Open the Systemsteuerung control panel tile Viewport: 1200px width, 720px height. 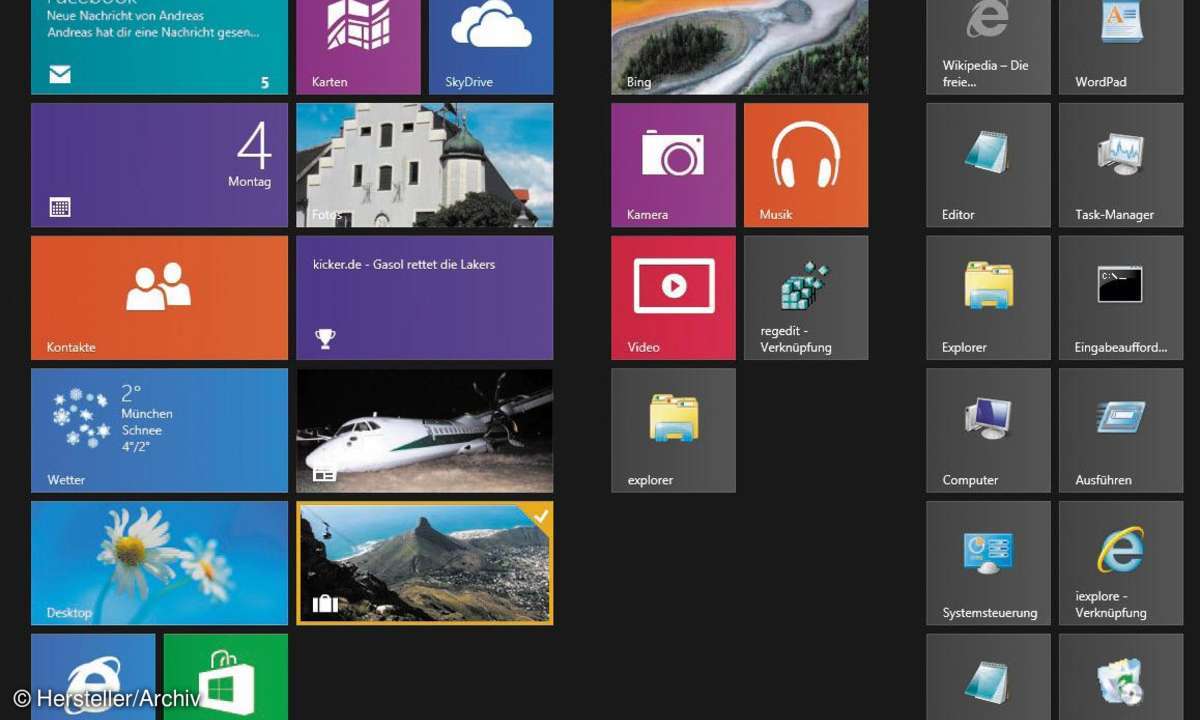tap(989, 563)
